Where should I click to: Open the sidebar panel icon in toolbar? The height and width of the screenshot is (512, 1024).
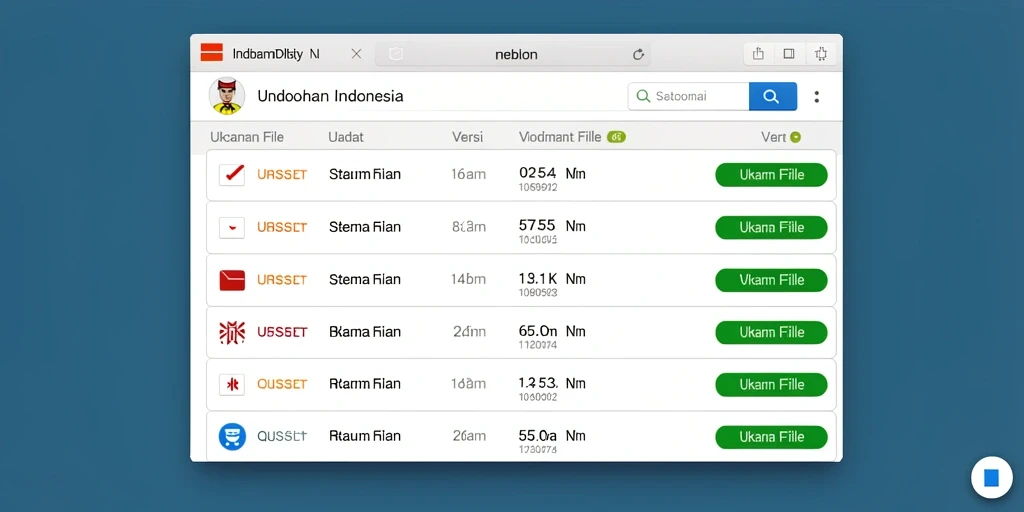pos(789,54)
